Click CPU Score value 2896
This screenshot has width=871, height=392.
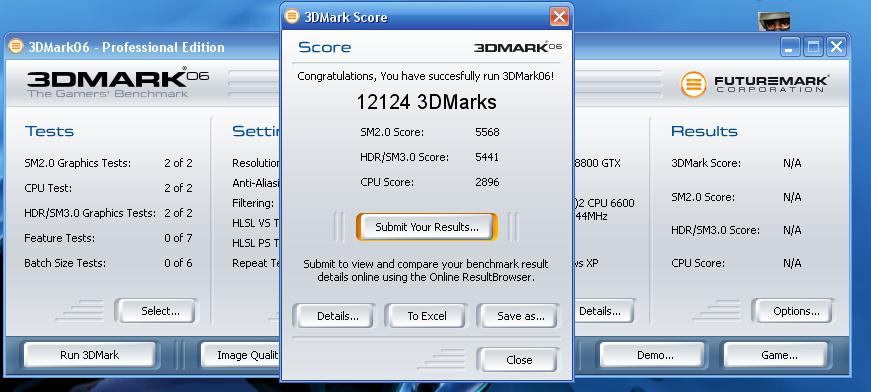pos(487,182)
